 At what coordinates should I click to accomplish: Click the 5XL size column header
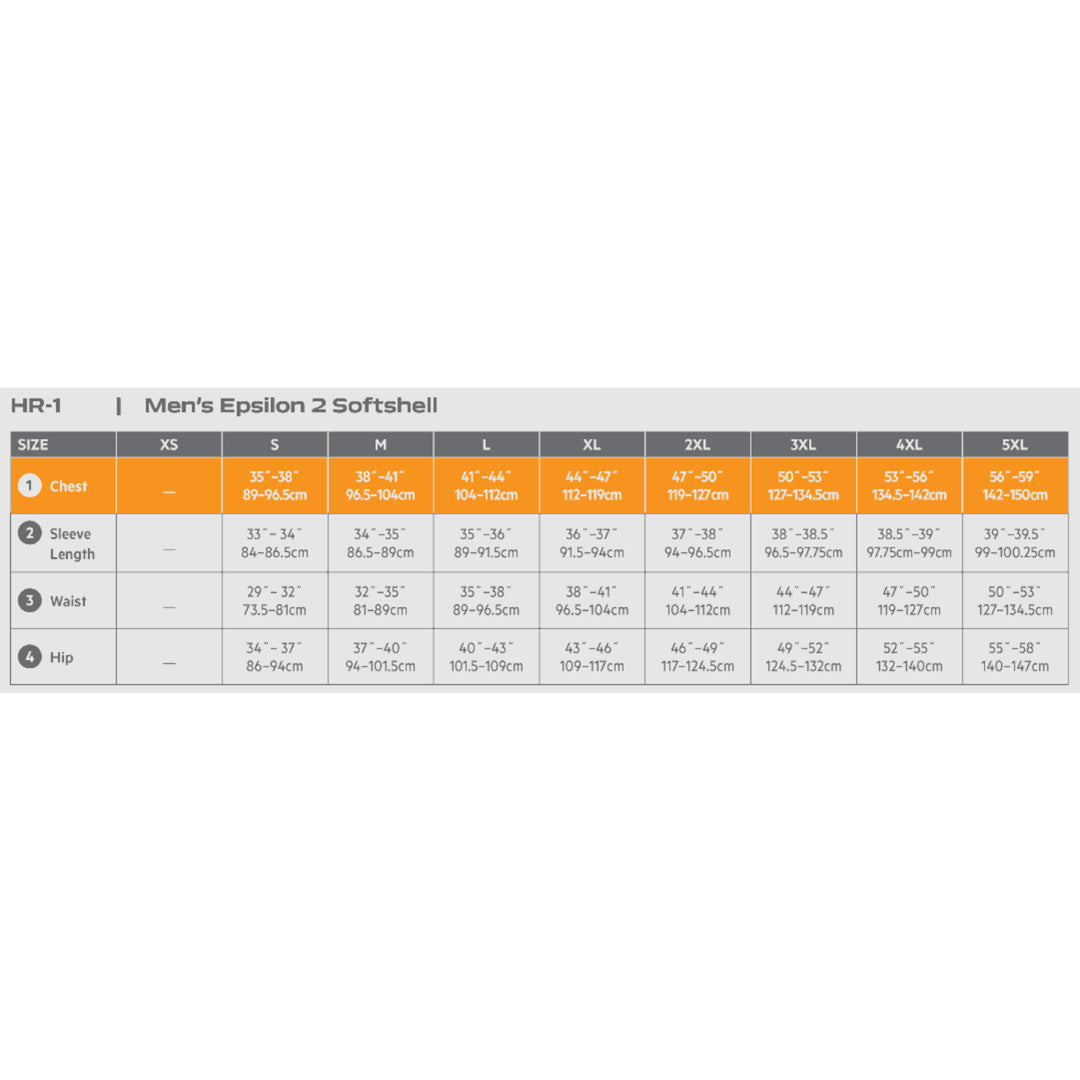coord(1015,445)
